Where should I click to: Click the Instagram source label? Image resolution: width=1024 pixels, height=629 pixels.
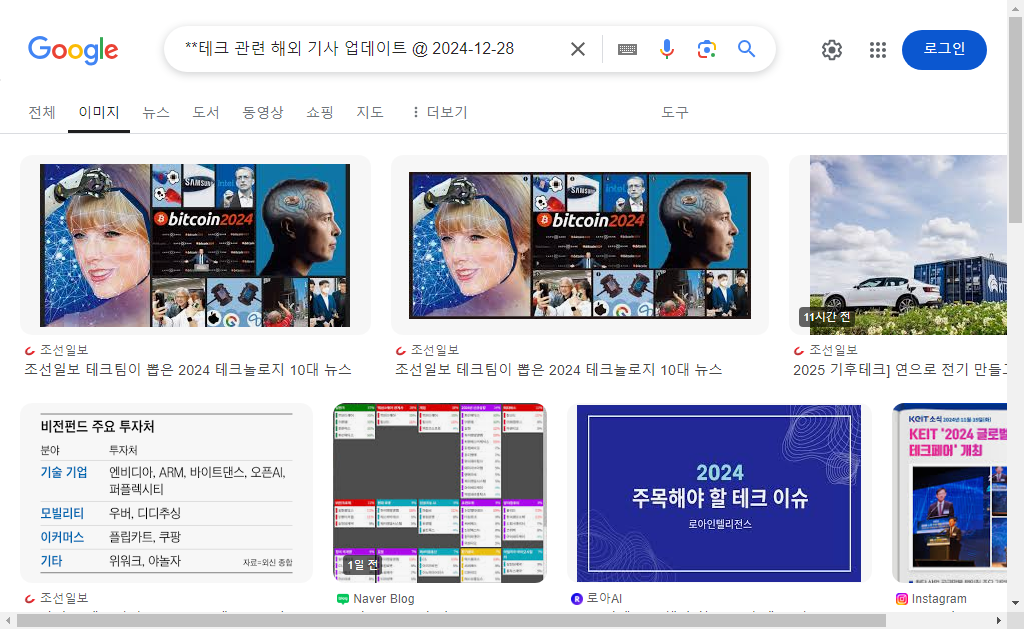coord(938,598)
